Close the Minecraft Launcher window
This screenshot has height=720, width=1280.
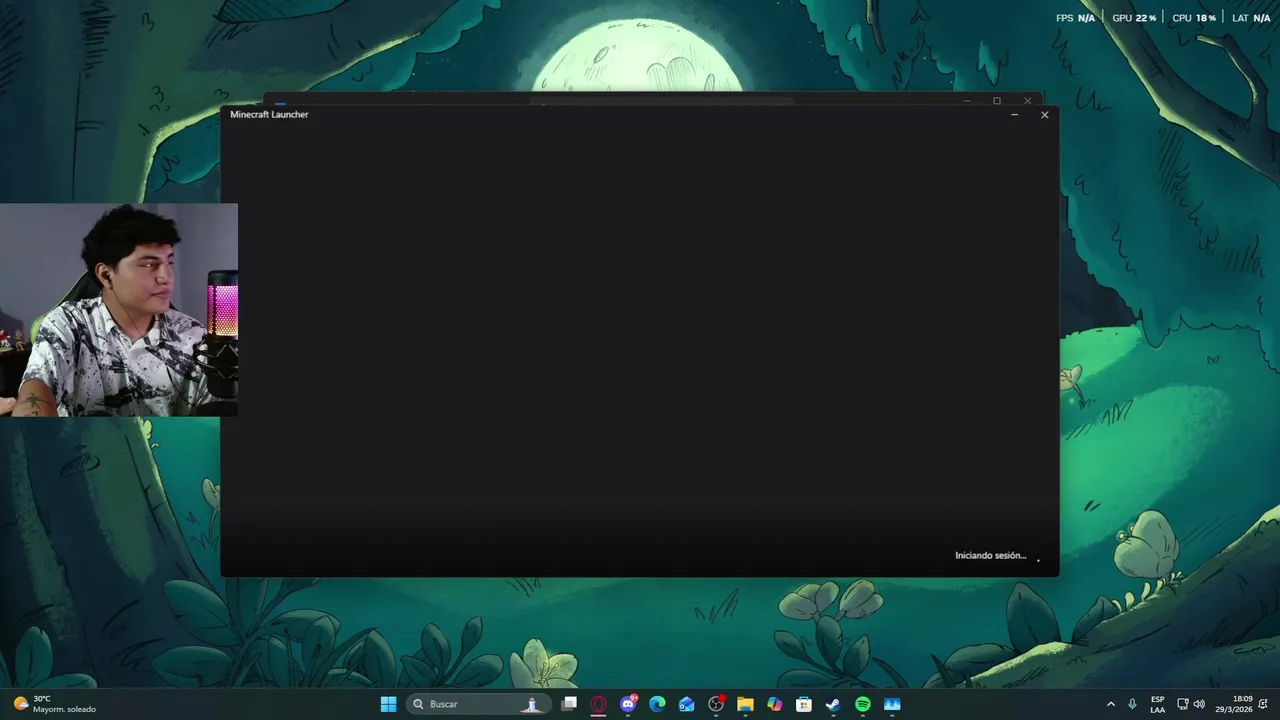(x=1044, y=115)
